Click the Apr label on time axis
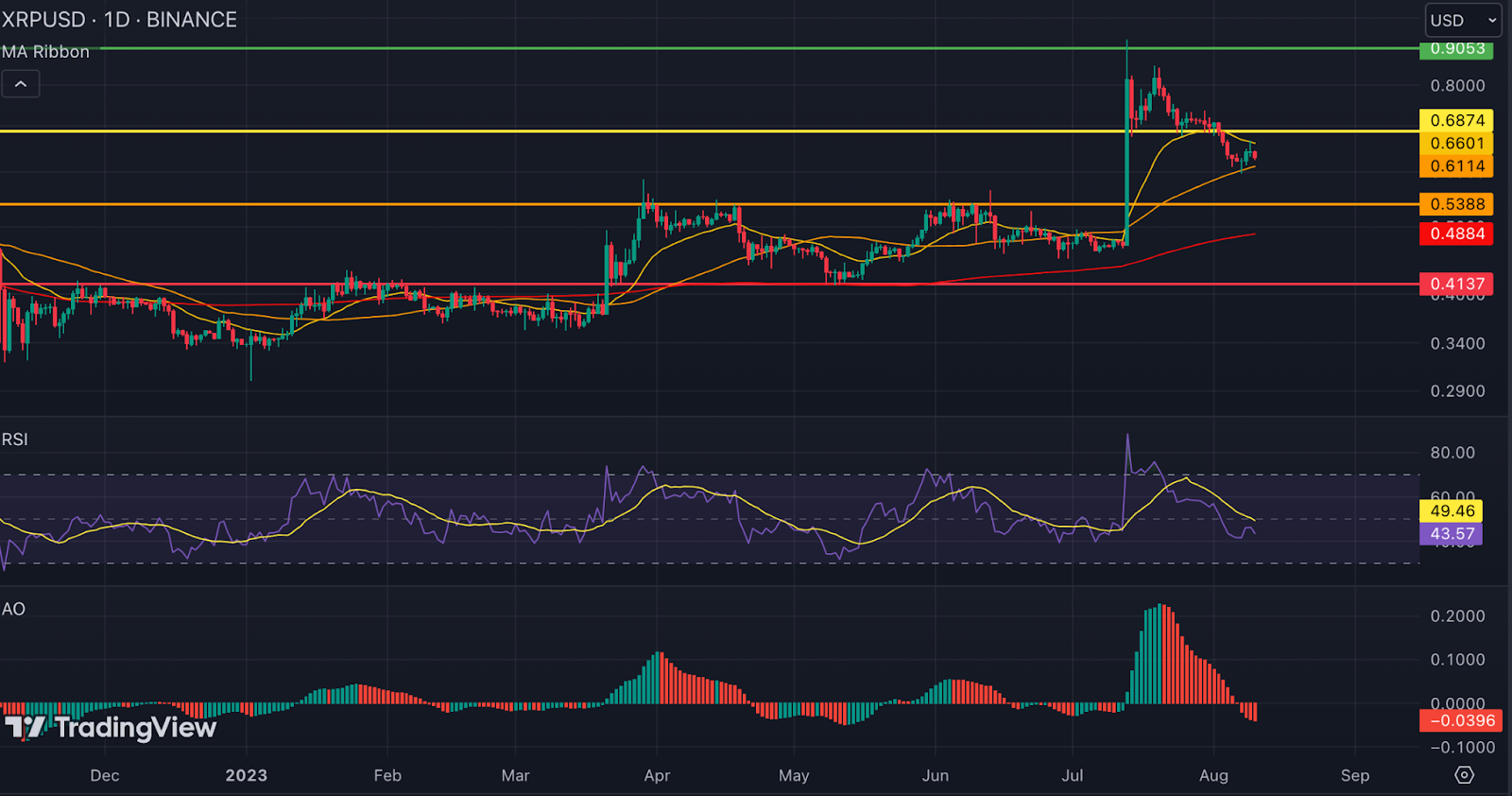Viewport: 1512px width, 796px height. [657, 775]
